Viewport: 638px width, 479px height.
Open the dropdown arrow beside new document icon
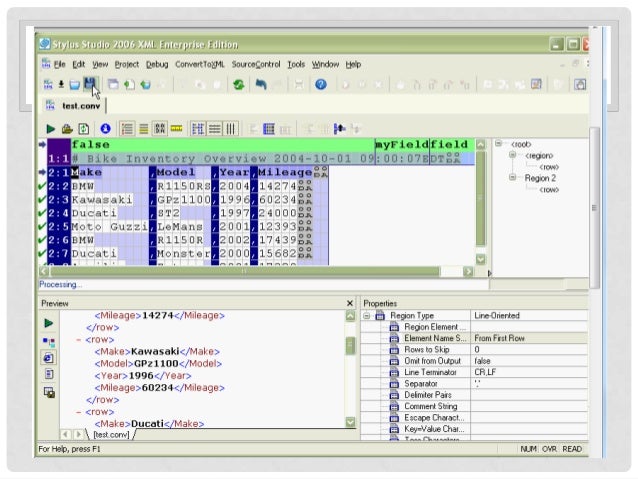point(61,84)
